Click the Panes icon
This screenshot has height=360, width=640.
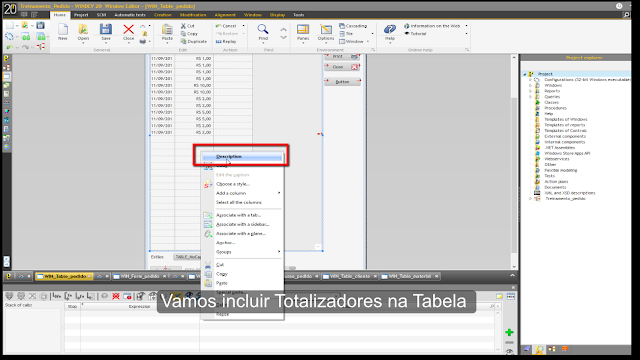tap(303, 29)
